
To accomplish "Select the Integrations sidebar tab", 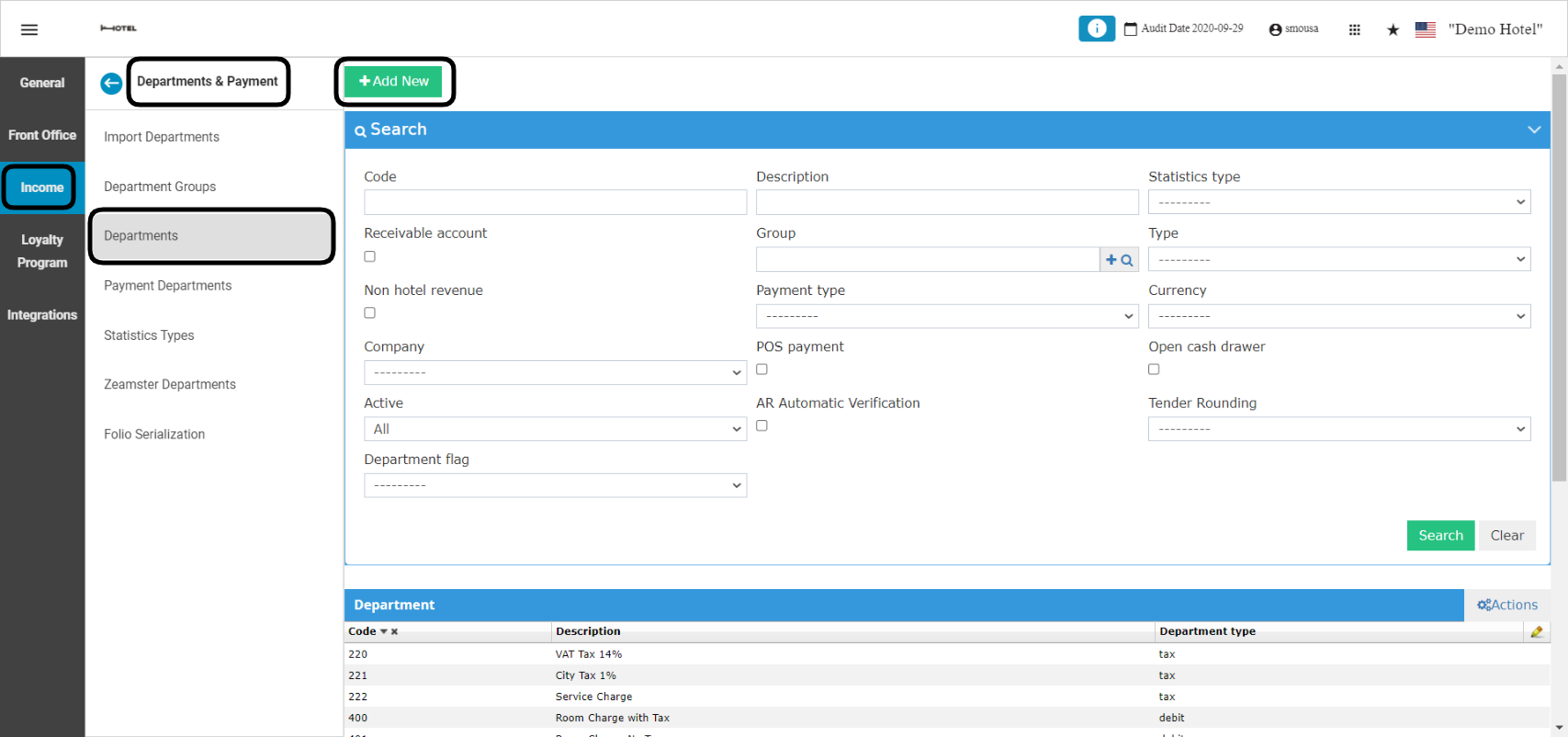I will pyautogui.click(x=42, y=315).
